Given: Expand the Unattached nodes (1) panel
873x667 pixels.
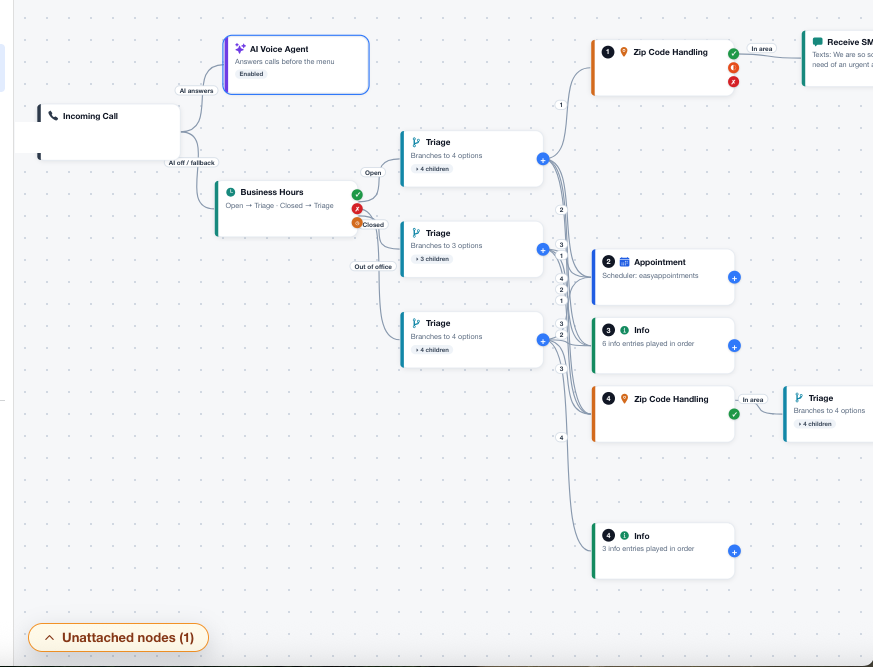Looking at the screenshot, I should pyautogui.click(x=119, y=637).
